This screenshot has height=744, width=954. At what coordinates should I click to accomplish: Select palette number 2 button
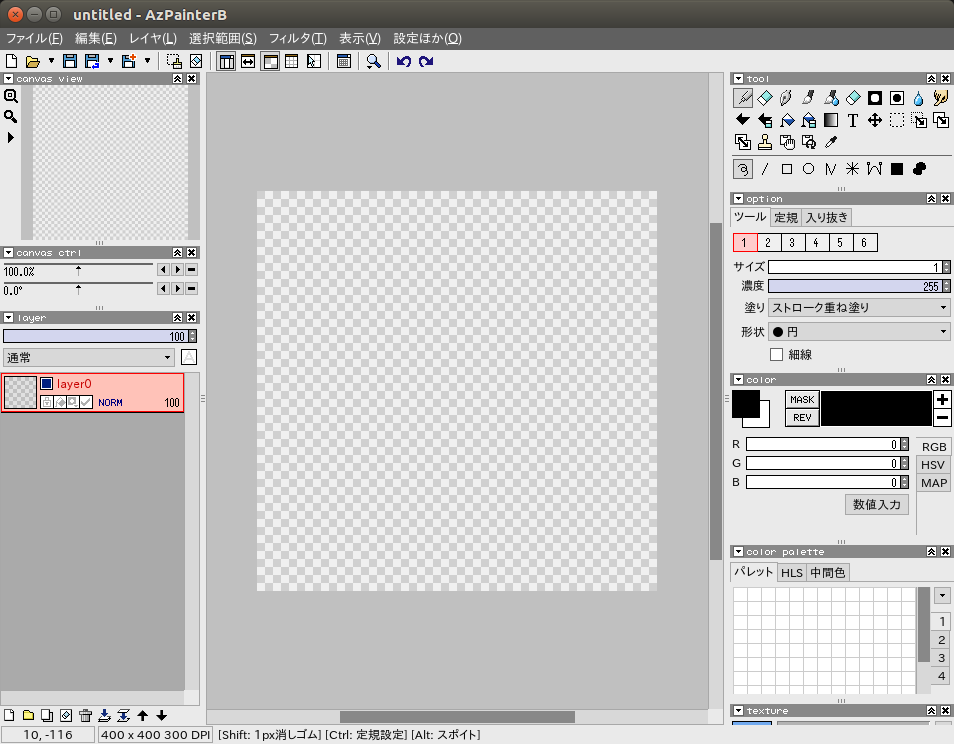pos(941,640)
